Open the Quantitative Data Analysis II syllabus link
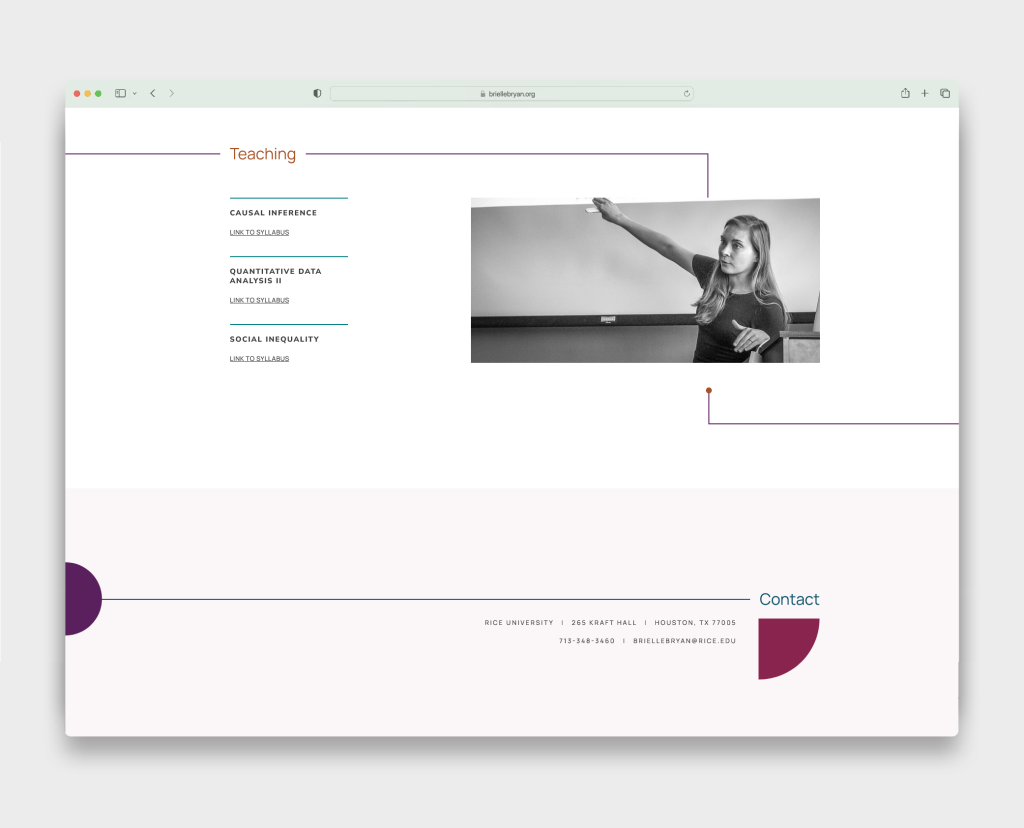 pyautogui.click(x=259, y=300)
